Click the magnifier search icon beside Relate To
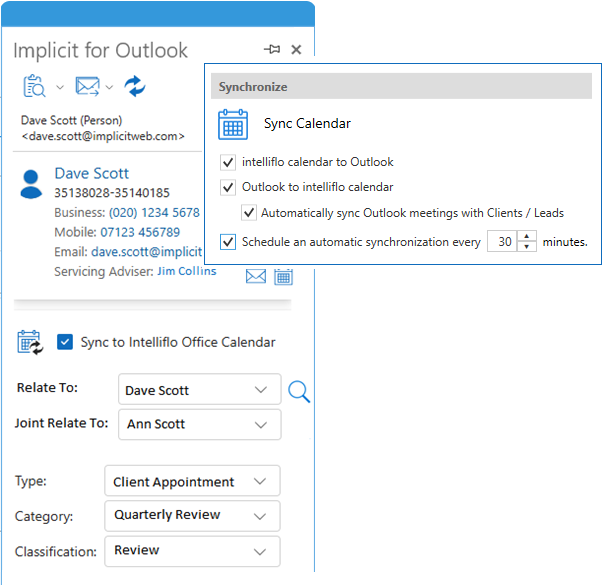This screenshot has width=604, height=585. [x=299, y=391]
